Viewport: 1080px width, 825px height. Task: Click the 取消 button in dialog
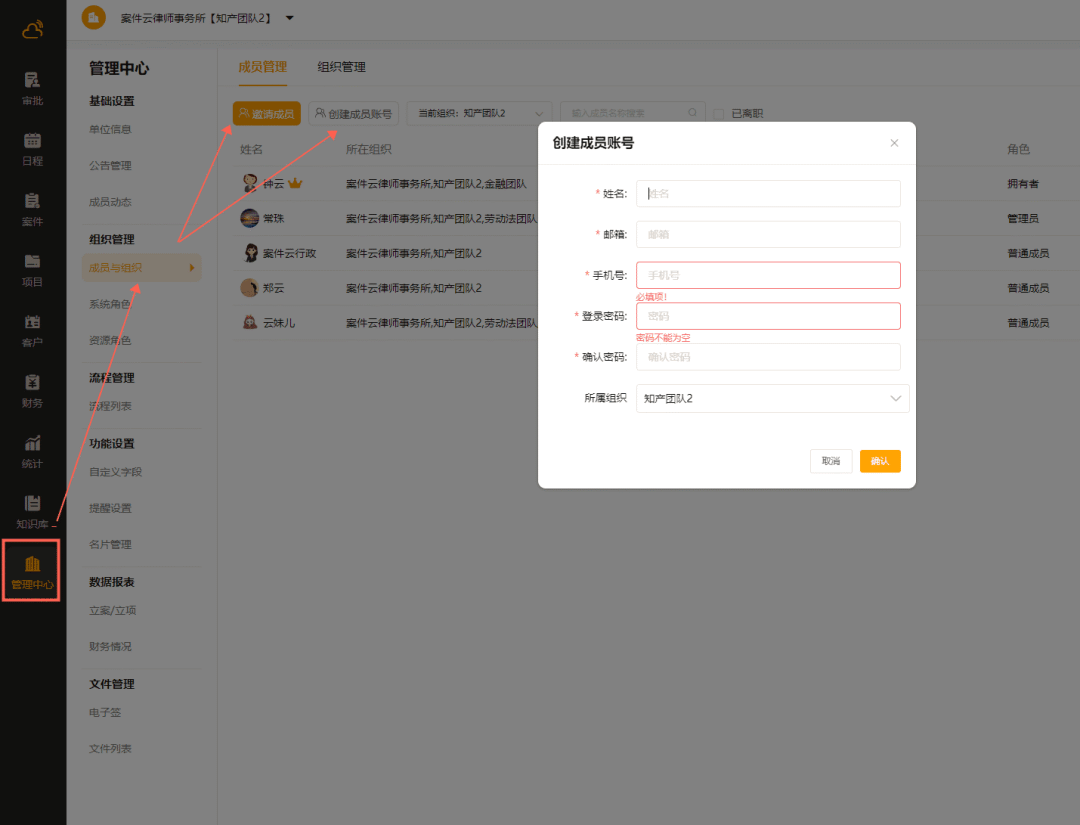coord(830,461)
